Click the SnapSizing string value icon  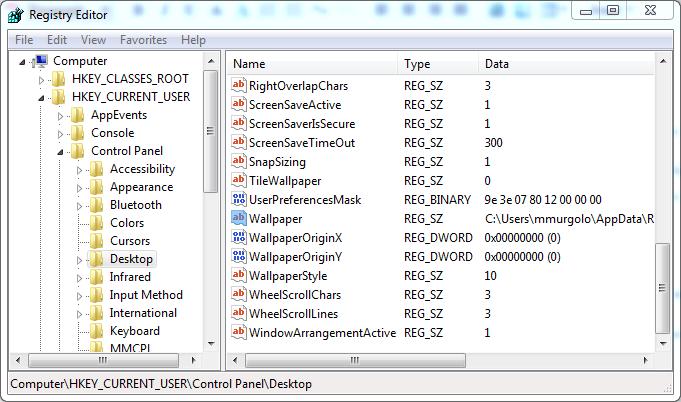click(238, 161)
